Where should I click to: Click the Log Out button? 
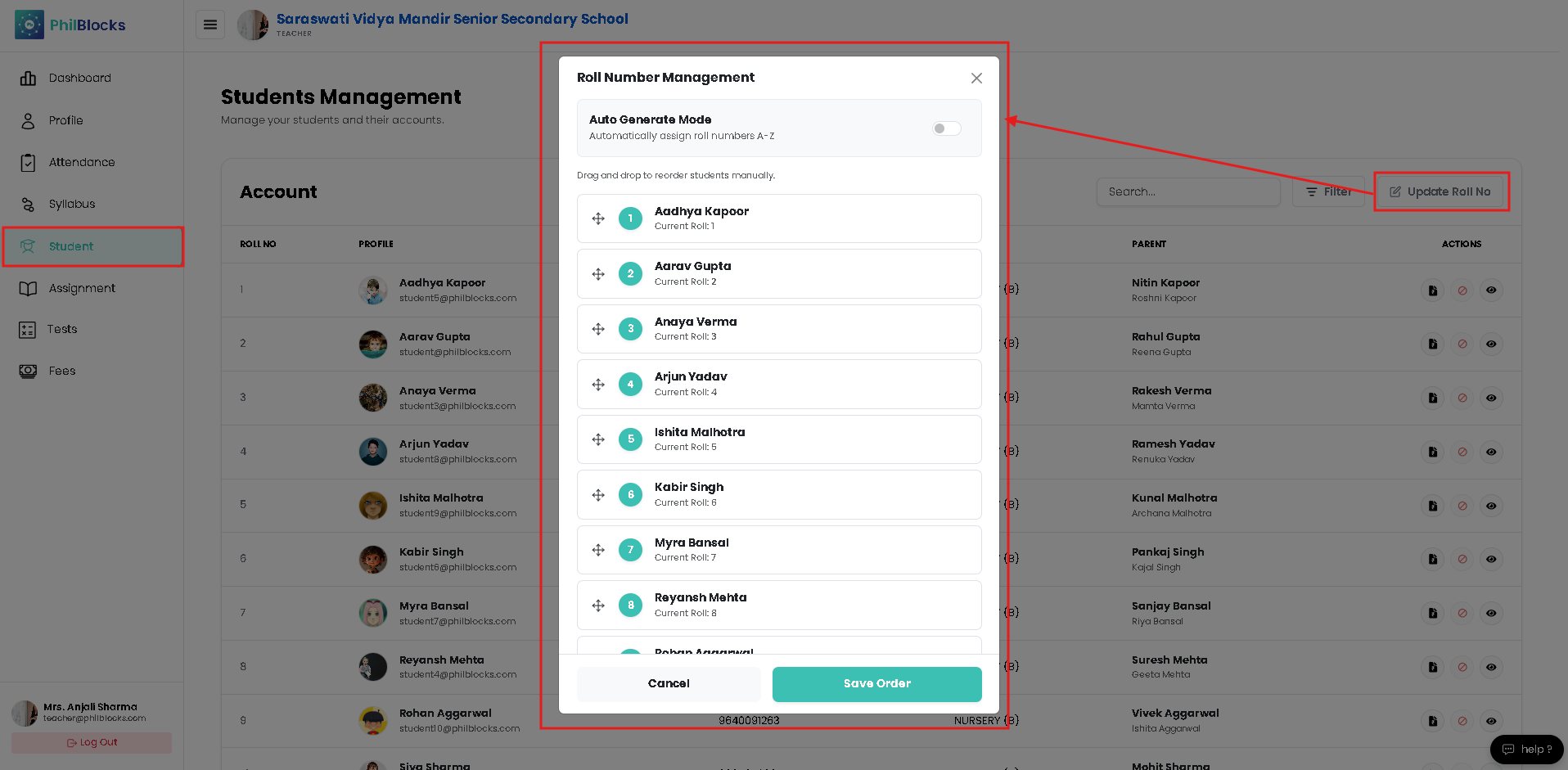click(x=92, y=743)
